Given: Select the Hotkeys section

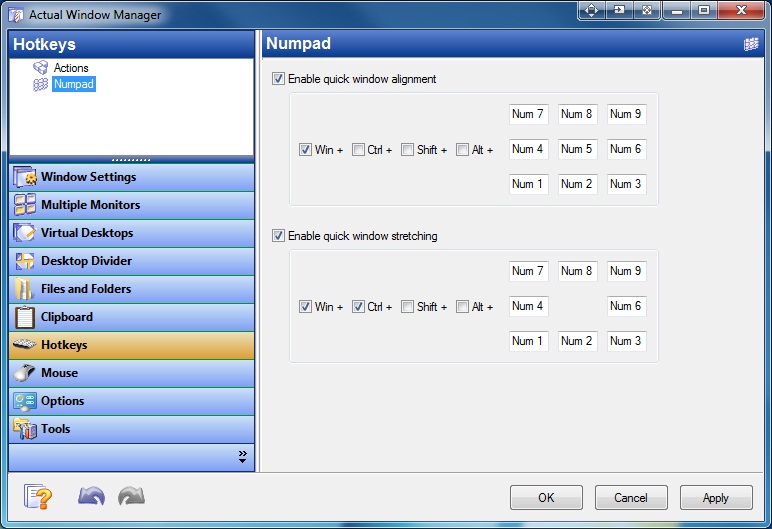Looking at the screenshot, I should pos(131,345).
